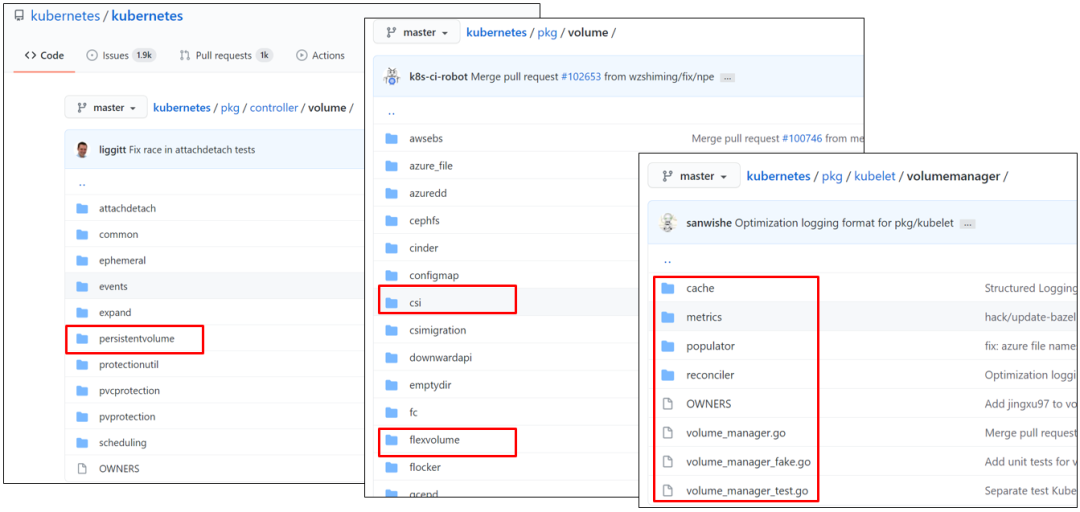The image size is (1080, 512).
Task: Open reconciler folder in volumemanager
Action: [710, 375]
